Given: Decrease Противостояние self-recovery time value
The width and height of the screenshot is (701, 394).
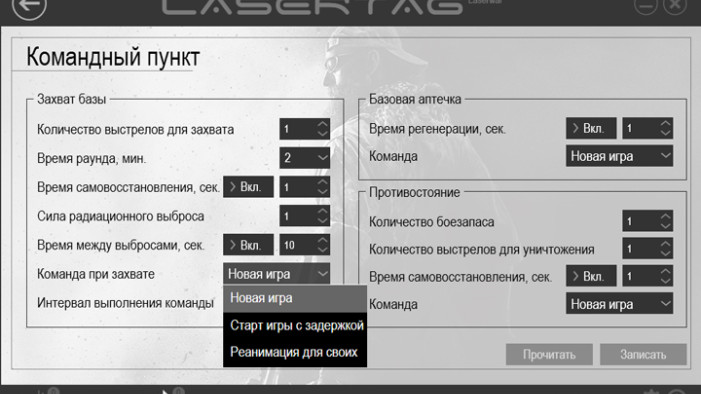Looking at the screenshot, I should point(665,281).
